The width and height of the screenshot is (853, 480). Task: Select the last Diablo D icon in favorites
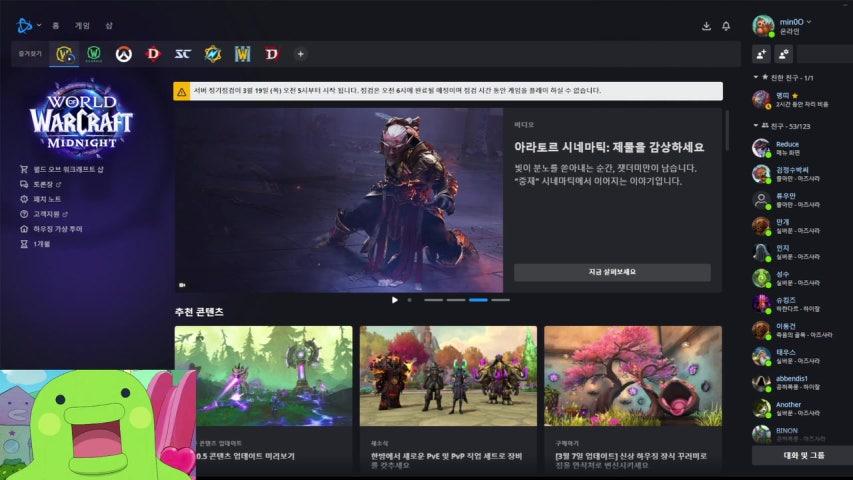(x=271, y=54)
